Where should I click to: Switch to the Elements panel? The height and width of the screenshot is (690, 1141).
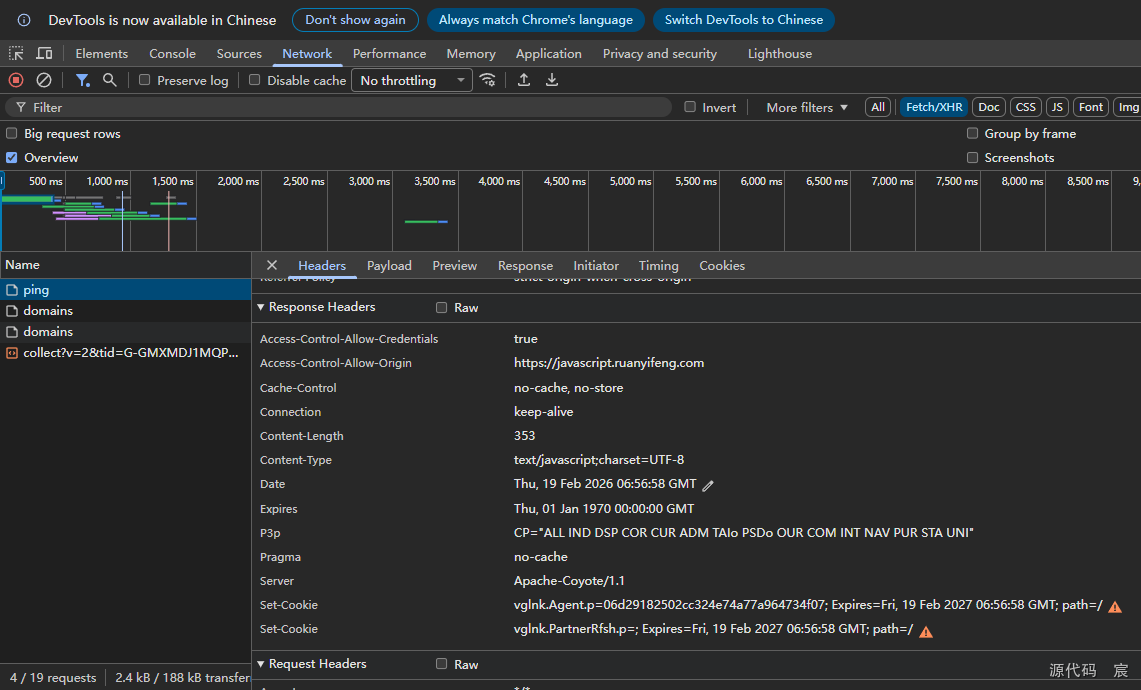click(101, 53)
